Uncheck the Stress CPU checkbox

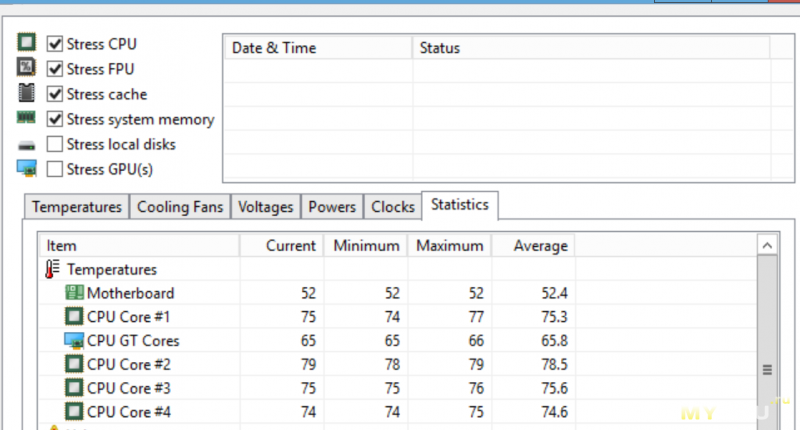point(55,44)
